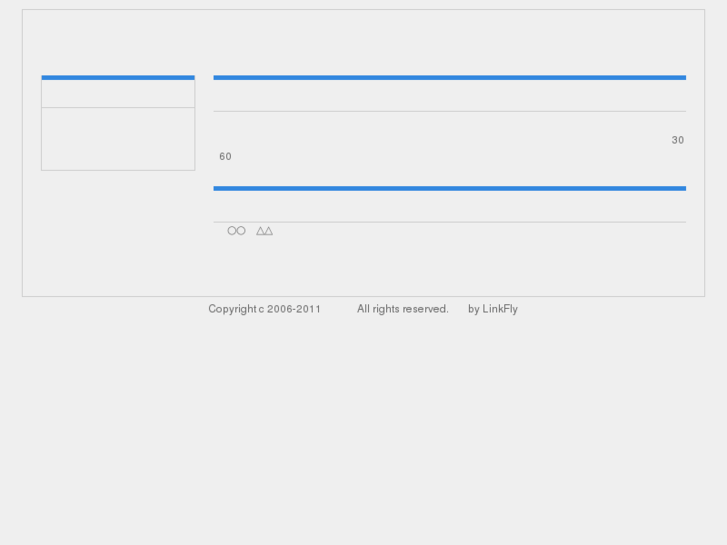Click the second section's empty header area

tap(449, 206)
